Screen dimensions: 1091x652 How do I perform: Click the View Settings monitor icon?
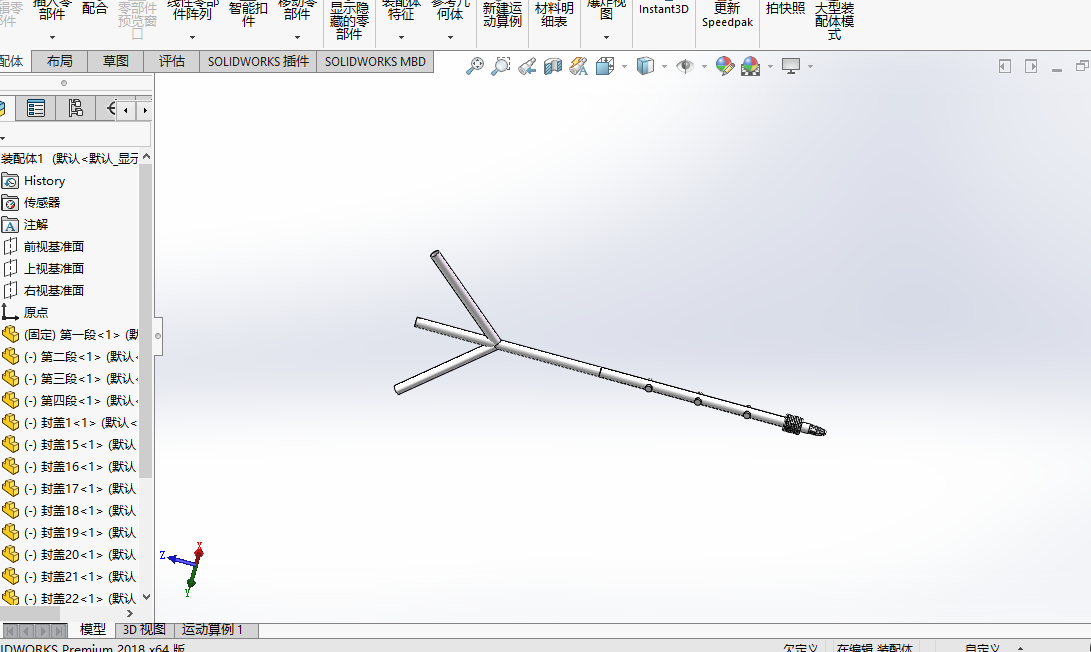[x=791, y=66]
